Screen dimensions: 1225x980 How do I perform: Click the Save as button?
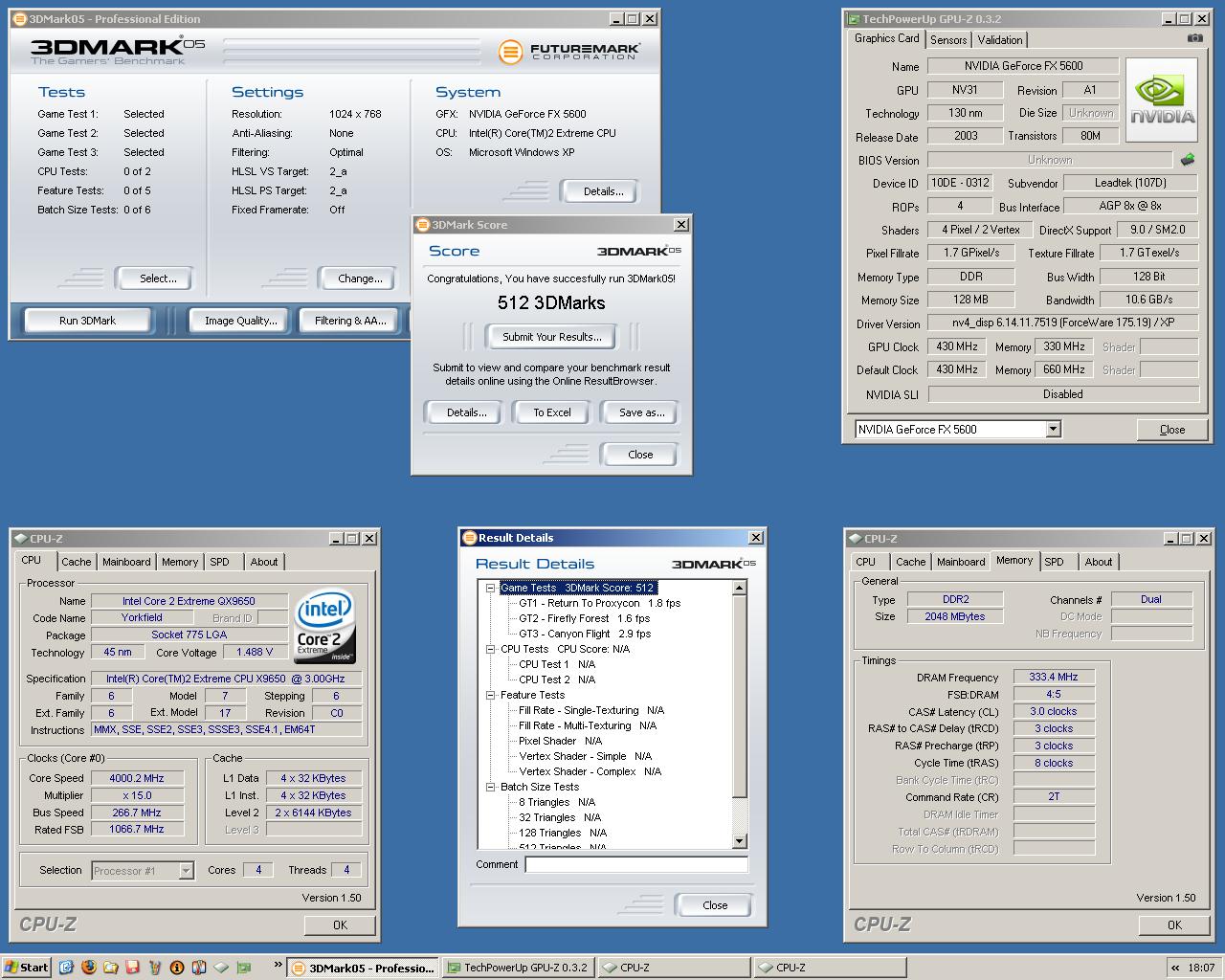point(641,412)
